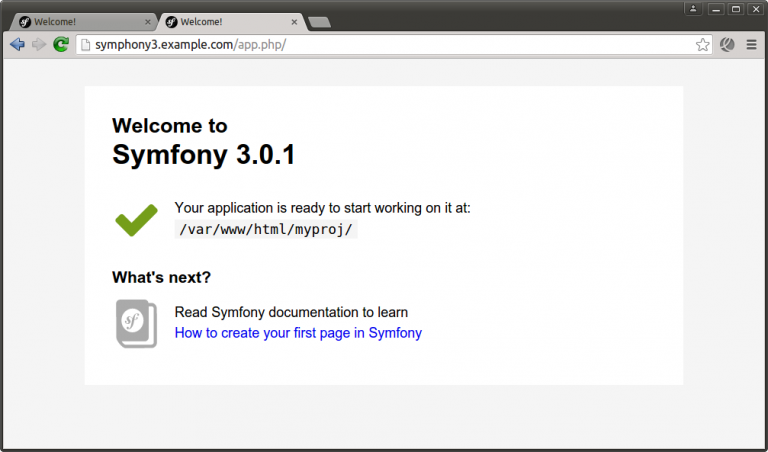The width and height of the screenshot is (768, 452).
Task: Click the page info icon in the address bar
Action: coord(85,44)
